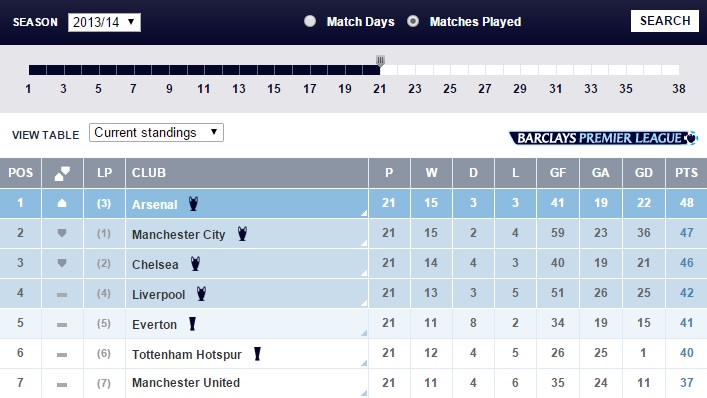Screen dimensions: 707x398
Task: Click the Europa League icon beside Everton
Action: click(193, 324)
